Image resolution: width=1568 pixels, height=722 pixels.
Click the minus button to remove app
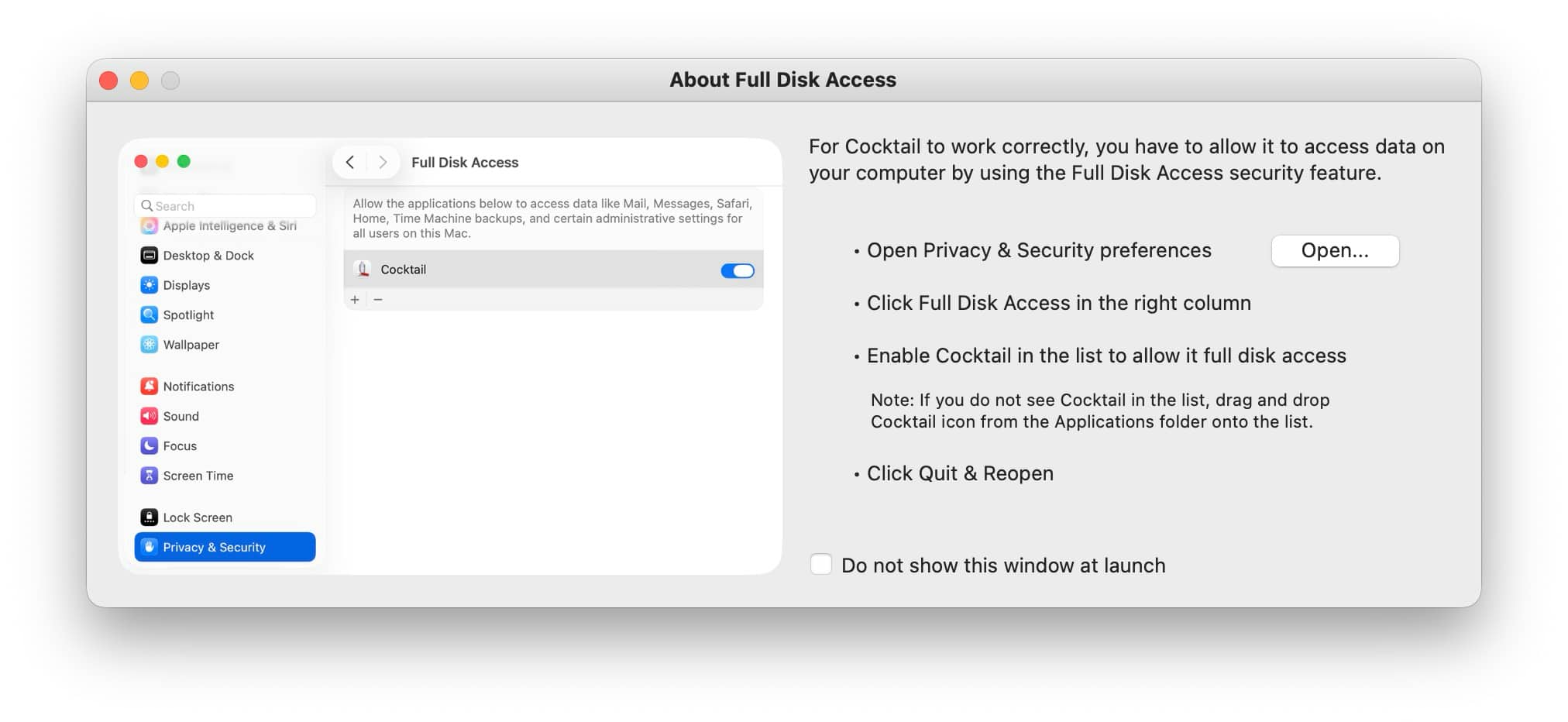[378, 300]
